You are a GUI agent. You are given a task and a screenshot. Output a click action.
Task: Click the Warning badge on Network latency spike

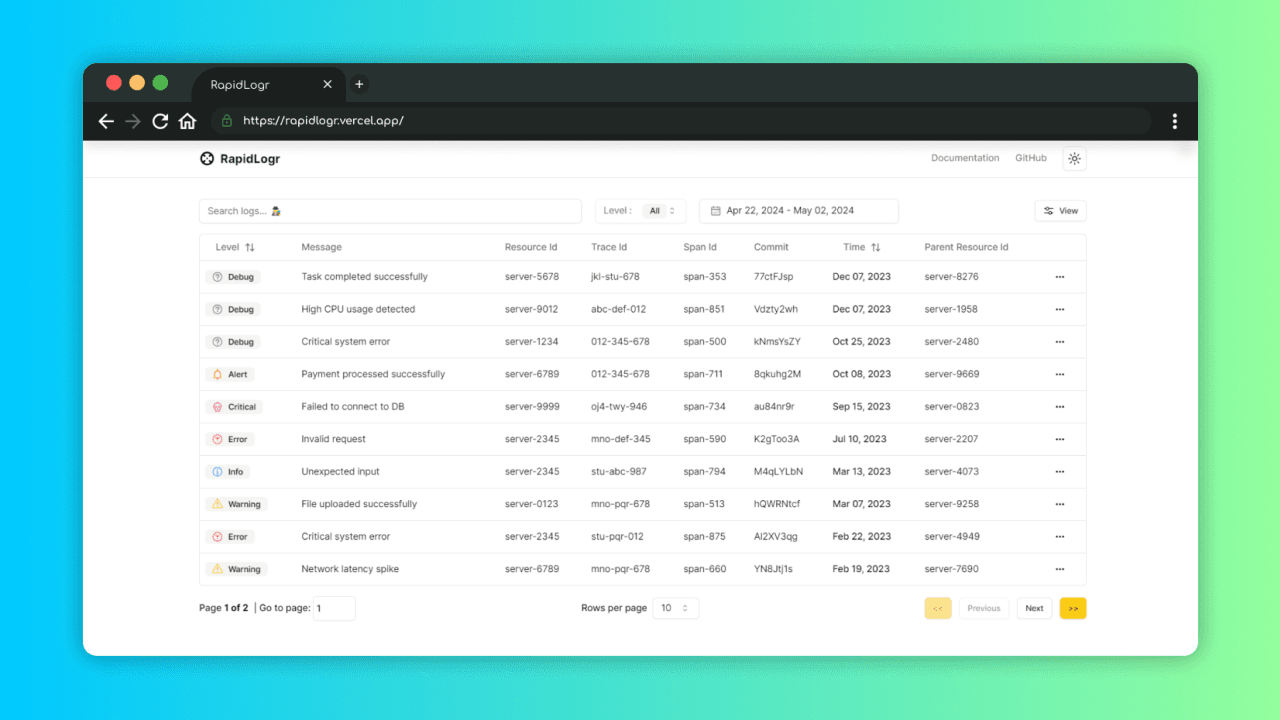tap(236, 568)
